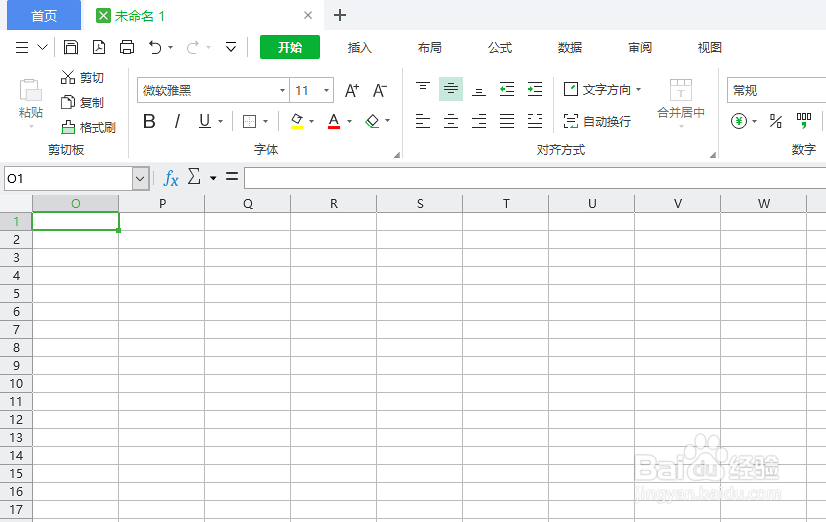Click the Name Box showing O1
This screenshot has height=522, width=826.
click(68, 179)
